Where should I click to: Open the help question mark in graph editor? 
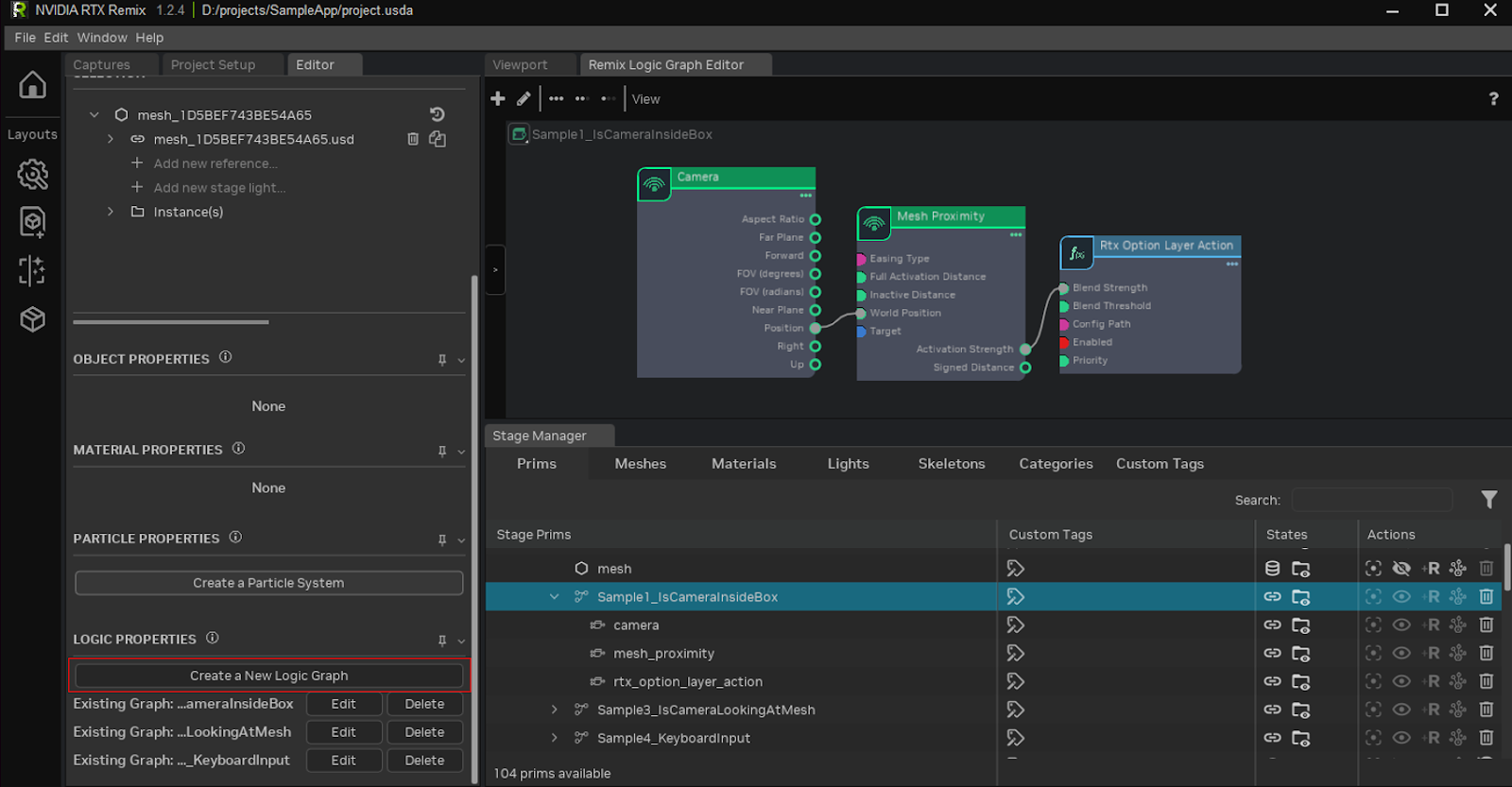click(x=1493, y=98)
